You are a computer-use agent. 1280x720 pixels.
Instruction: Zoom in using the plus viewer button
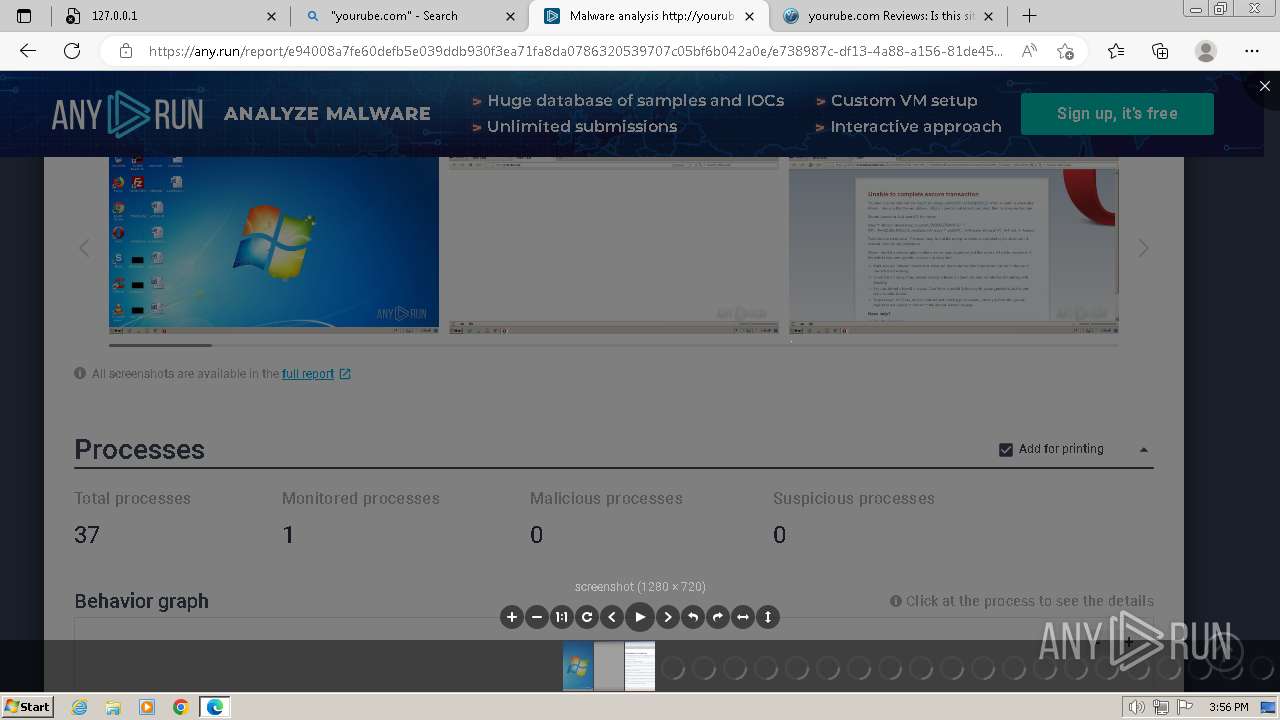[x=512, y=617]
